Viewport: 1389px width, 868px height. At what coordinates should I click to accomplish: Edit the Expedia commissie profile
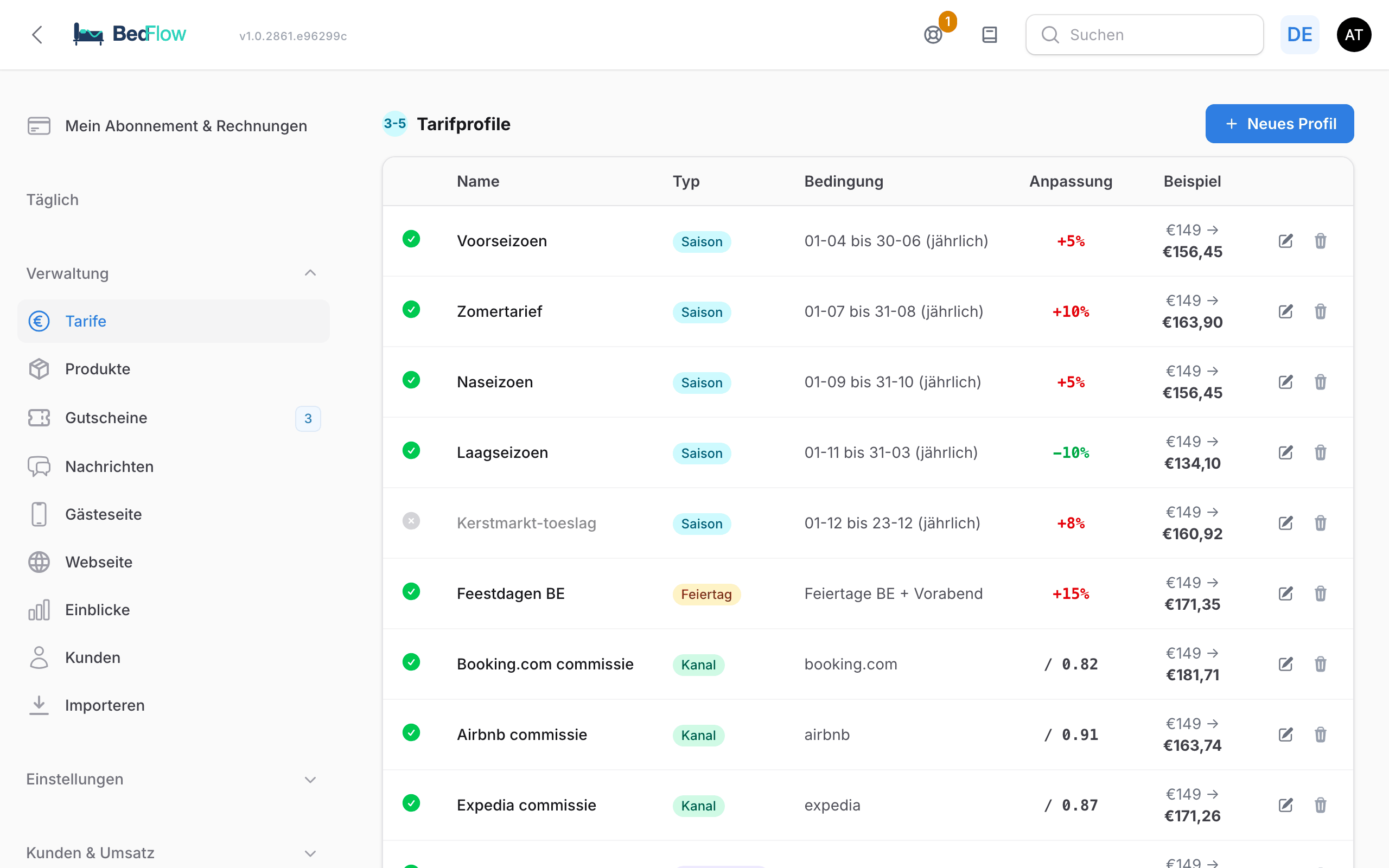(x=1286, y=806)
